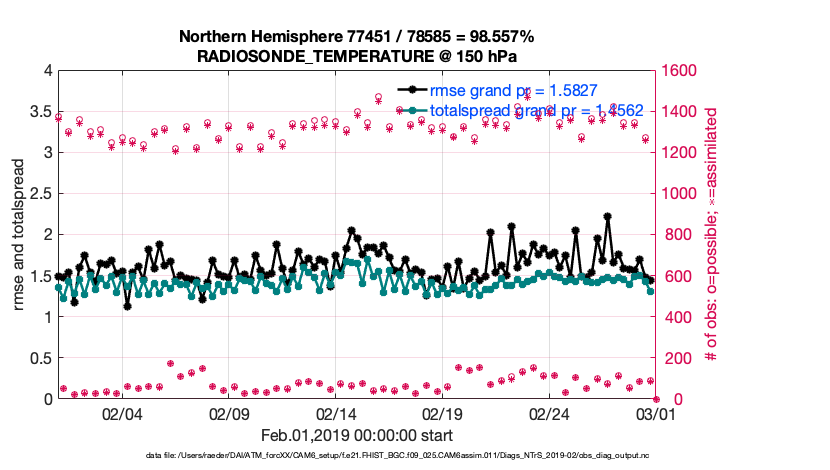Click the 'Feb.01,2019 00:00:00 start' x-axis label
This screenshot has width=830, height=470.
(356, 435)
